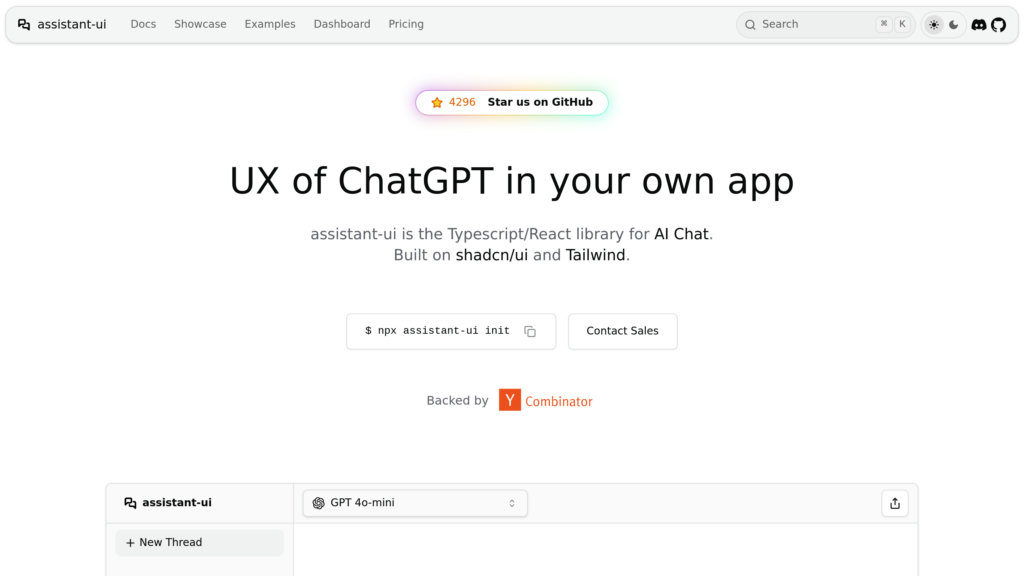Click the search magnifier icon

click(x=750, y=25)
